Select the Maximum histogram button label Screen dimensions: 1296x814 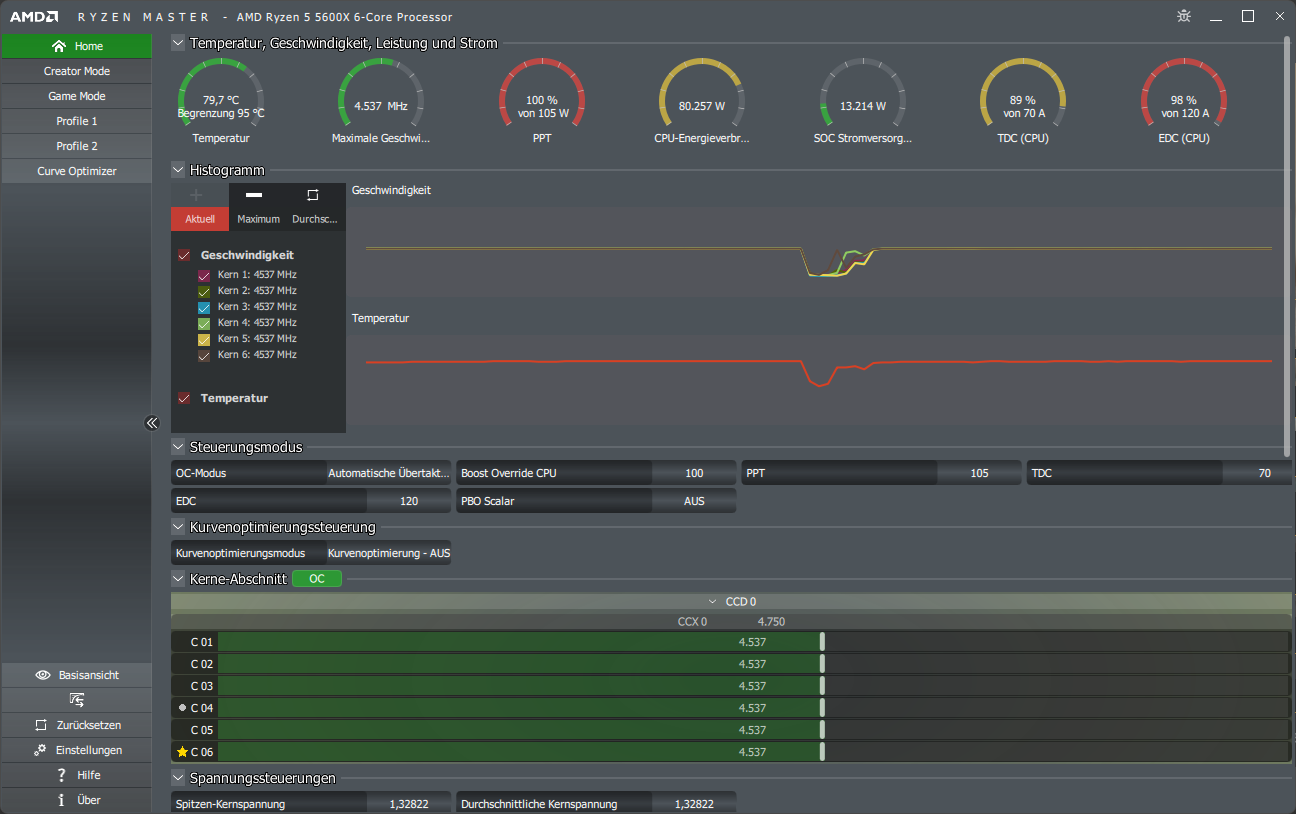coord(258,219)
